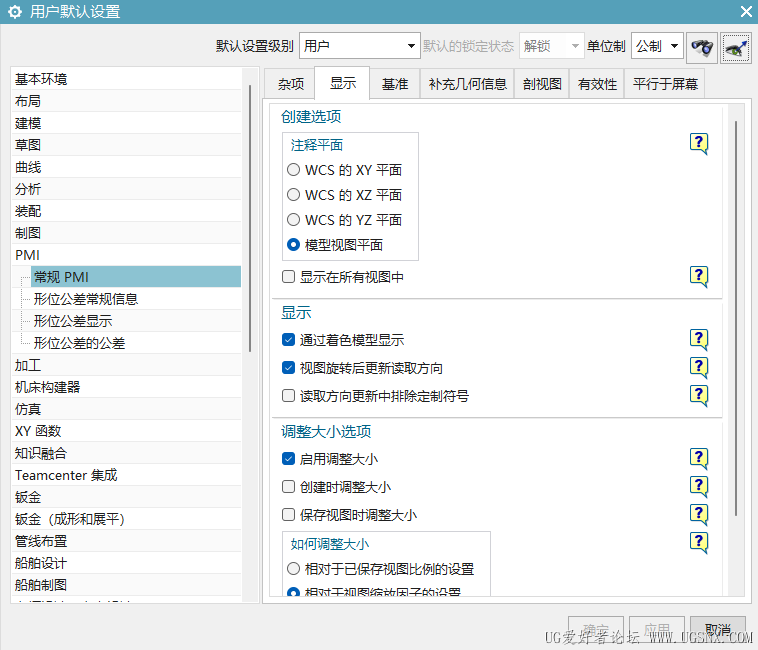Click the category list vertical scrollbar
This screenshot has height=650, width=758.
click(x=250, y=218)
